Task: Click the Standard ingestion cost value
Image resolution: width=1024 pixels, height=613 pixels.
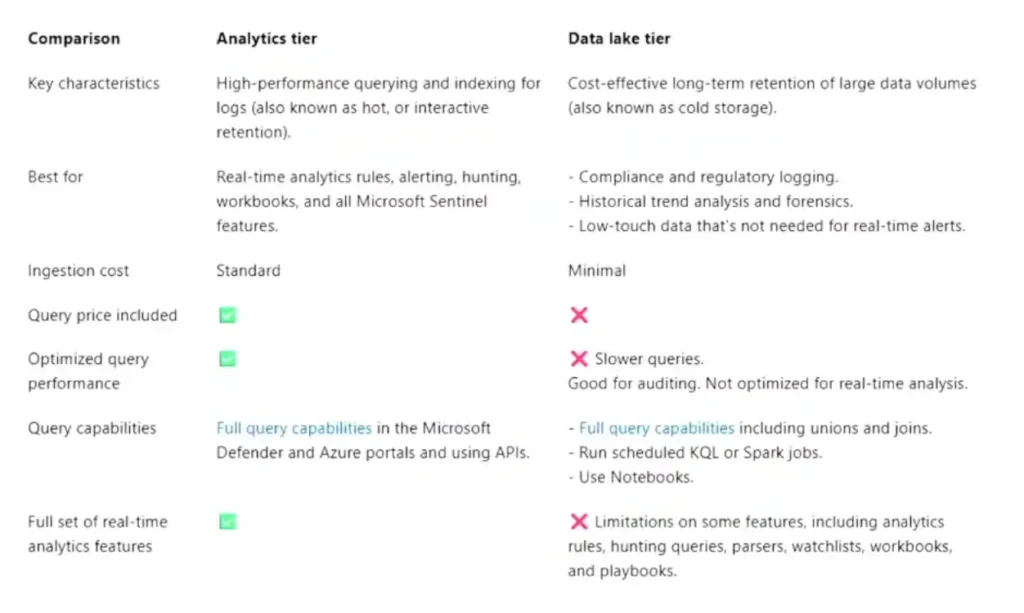Action: click(x=248, y=270)
